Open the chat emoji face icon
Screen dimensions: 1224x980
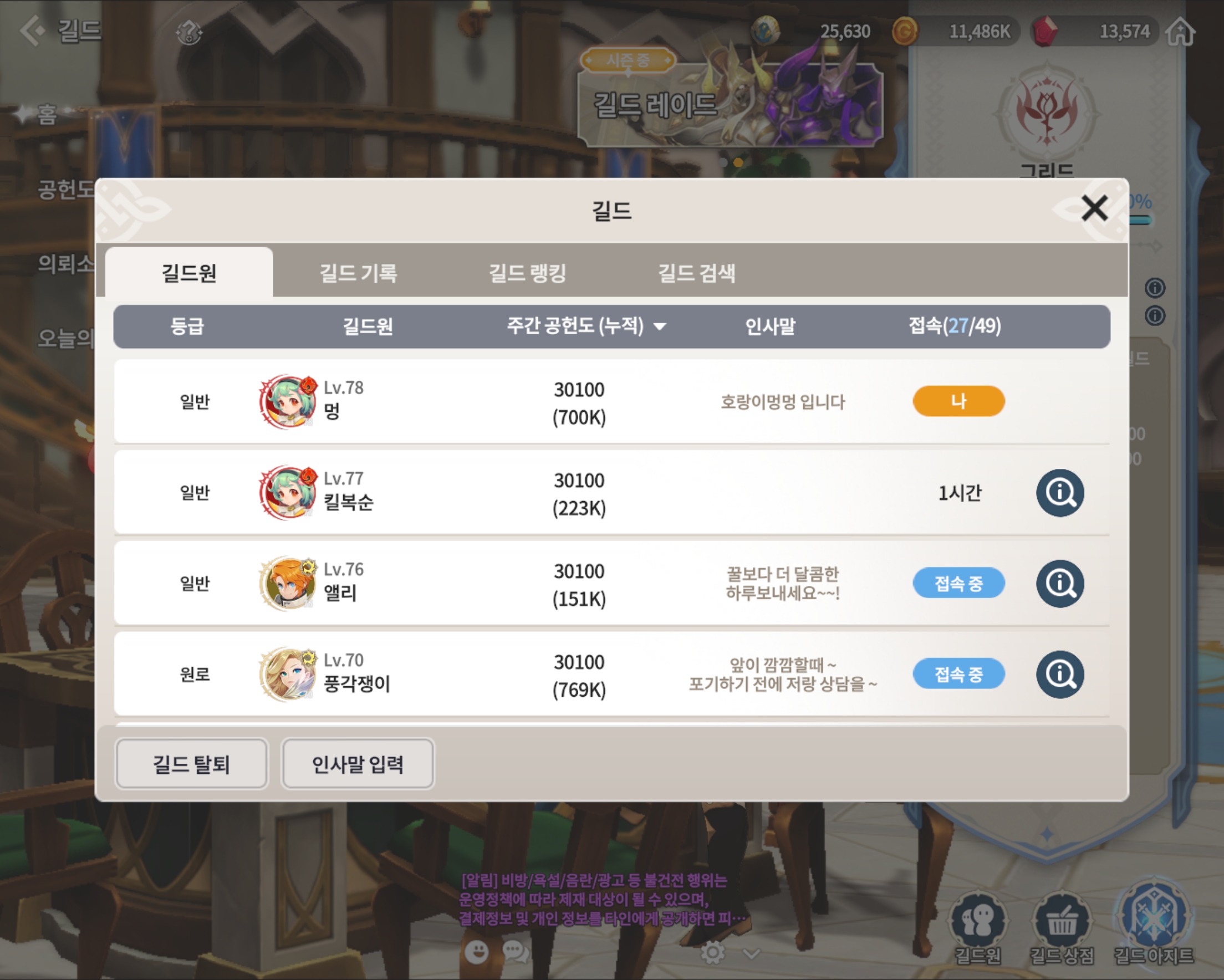[x=476, y=951]
